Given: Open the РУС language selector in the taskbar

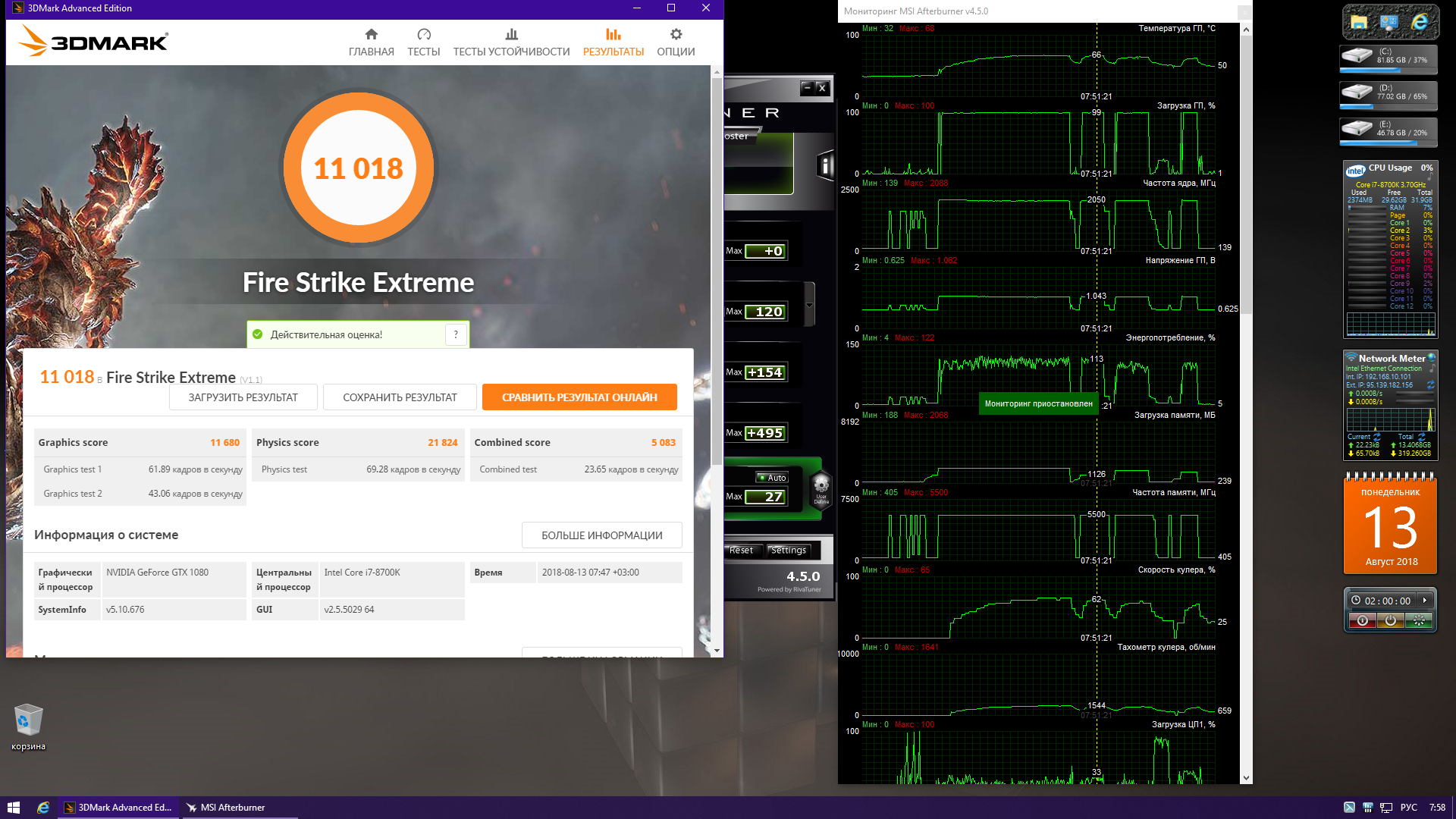Looking at the screenshot, I should pos(1408,808).
